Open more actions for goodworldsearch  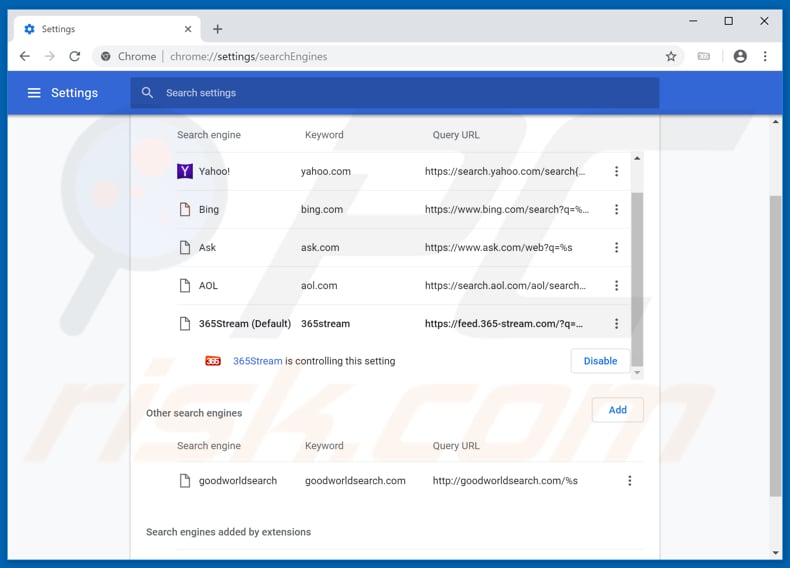coord(629,481)
